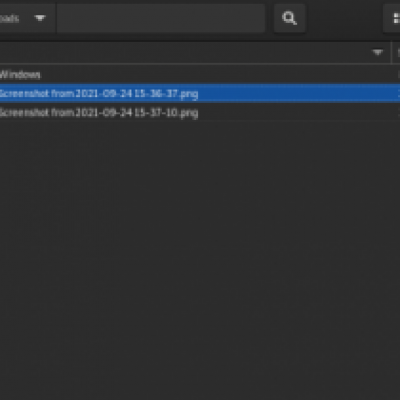
Task: Click the right-edge cell of the Windows row
Action: pyautogui.click(x=398, y=74)
